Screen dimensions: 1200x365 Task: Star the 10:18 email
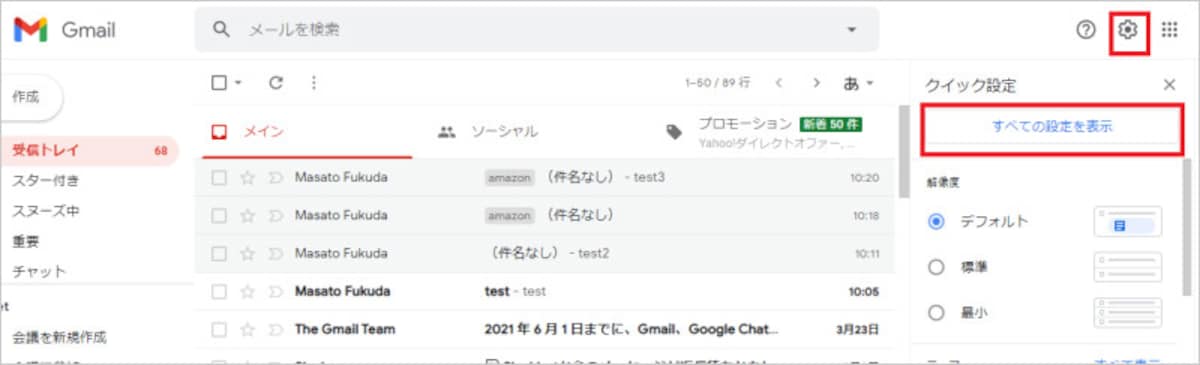(x=248, y=215)
